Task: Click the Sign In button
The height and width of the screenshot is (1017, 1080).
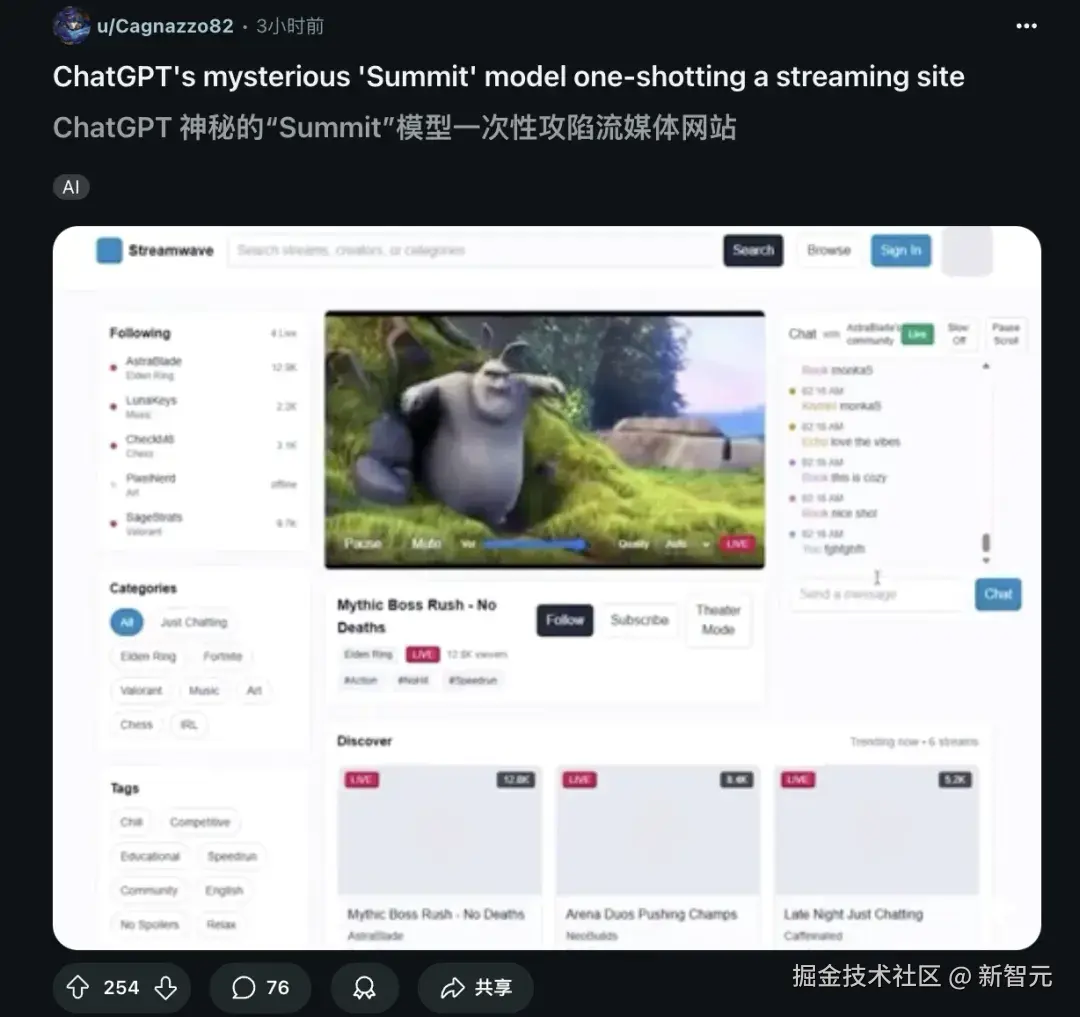Action: point(900,251)
